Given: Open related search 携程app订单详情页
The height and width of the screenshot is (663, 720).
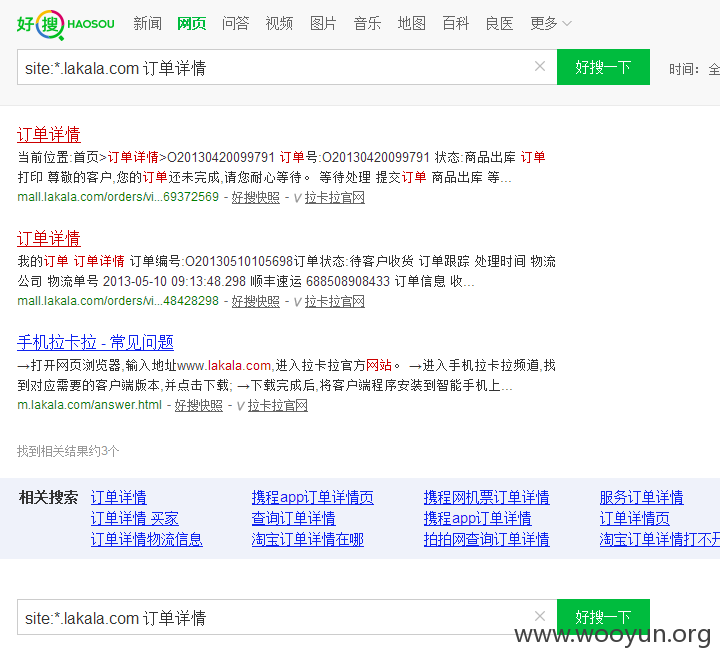Looking at the screenshot, I should pyautogui.click(x=313, y=497).
